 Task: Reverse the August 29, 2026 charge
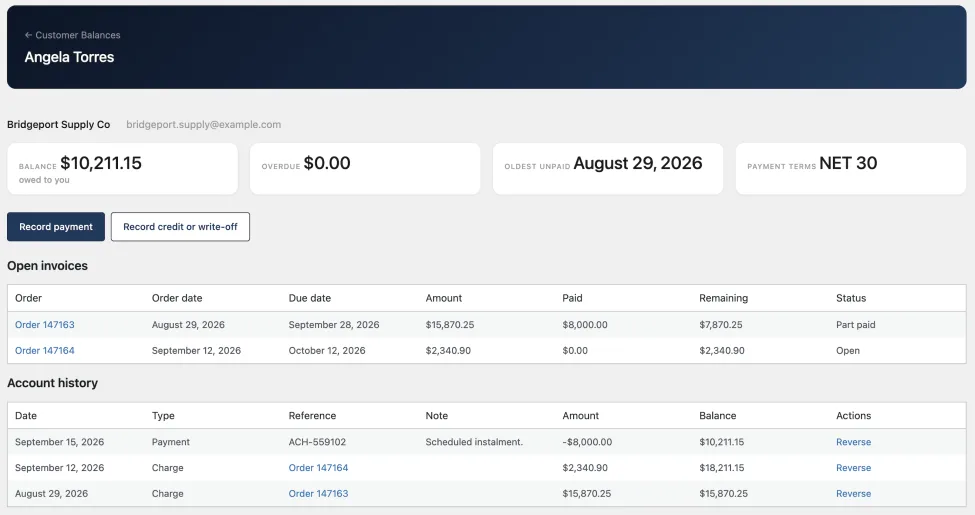click(853, 494)
